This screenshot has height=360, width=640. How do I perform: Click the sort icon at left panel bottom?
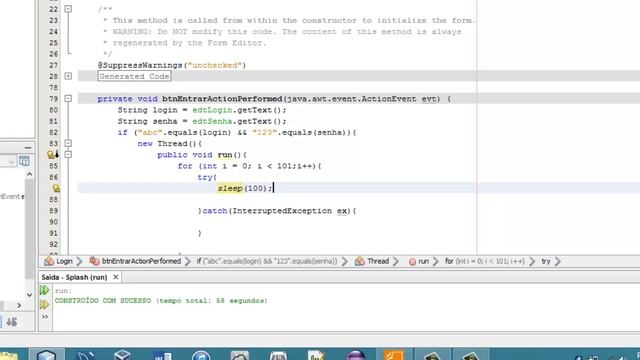(x=11, y=322)
